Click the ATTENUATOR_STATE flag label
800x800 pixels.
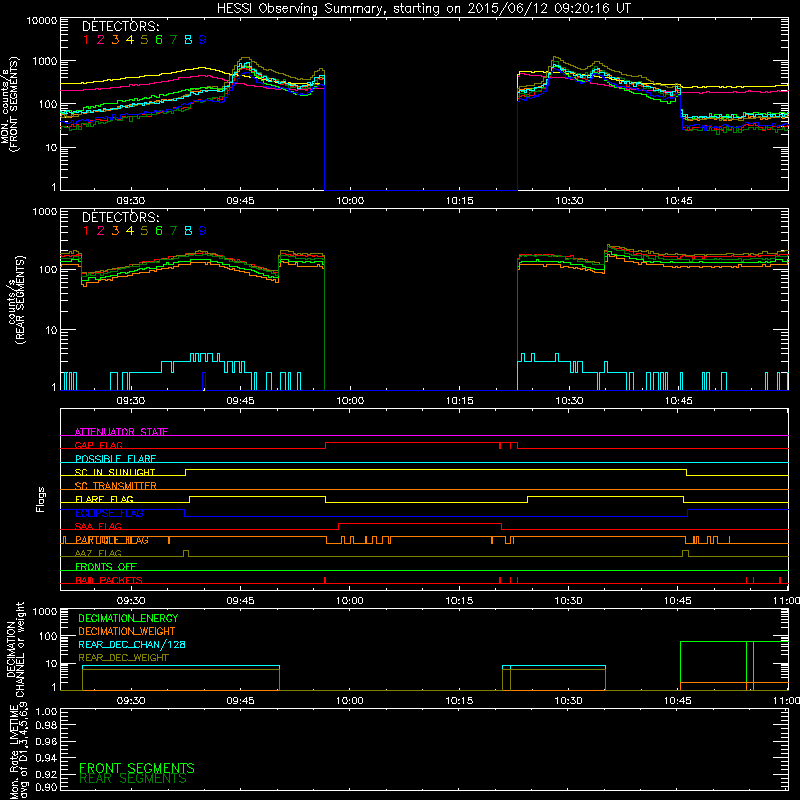pos(121,432)
